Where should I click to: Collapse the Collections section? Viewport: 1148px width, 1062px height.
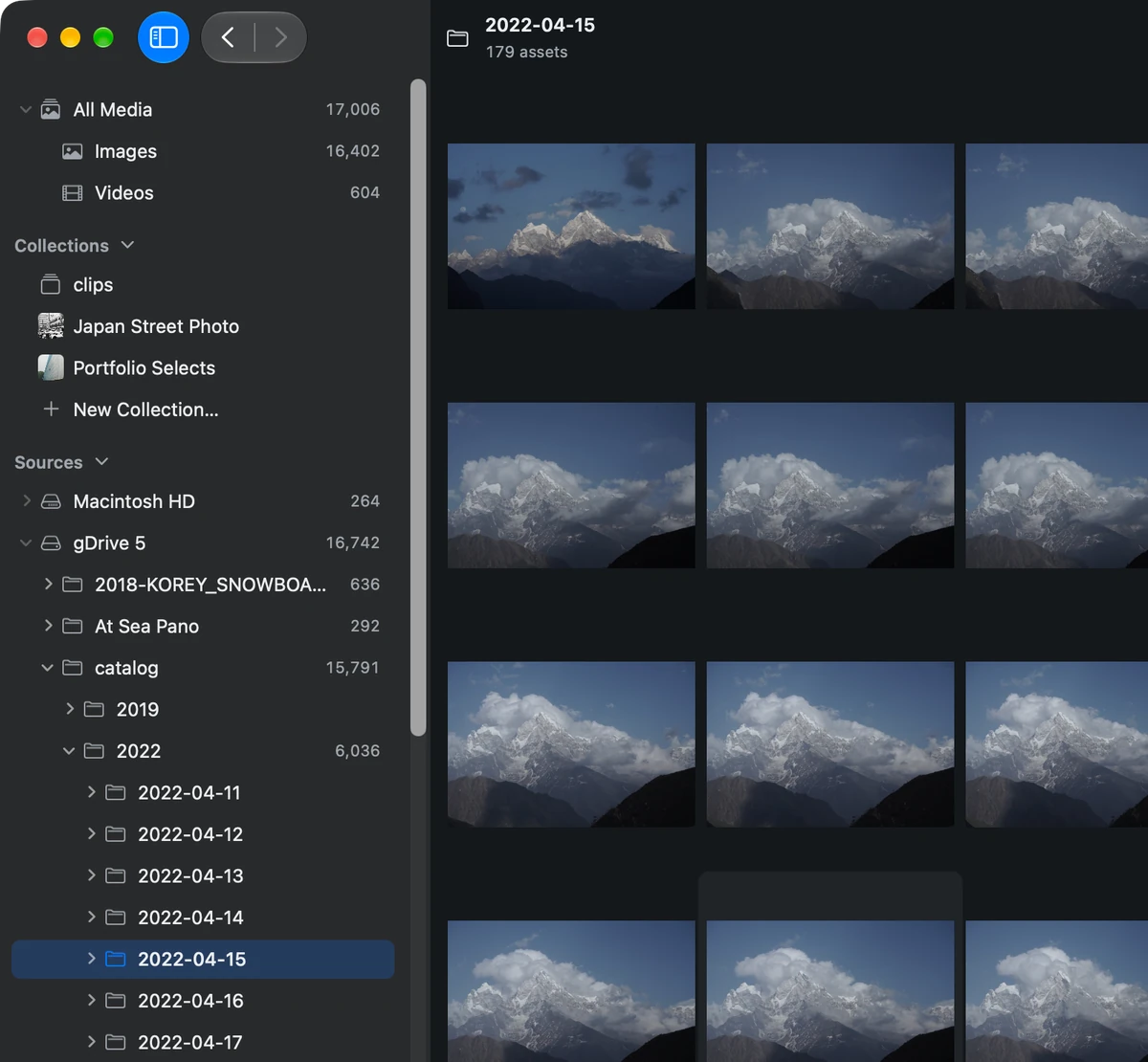(127, 245)
